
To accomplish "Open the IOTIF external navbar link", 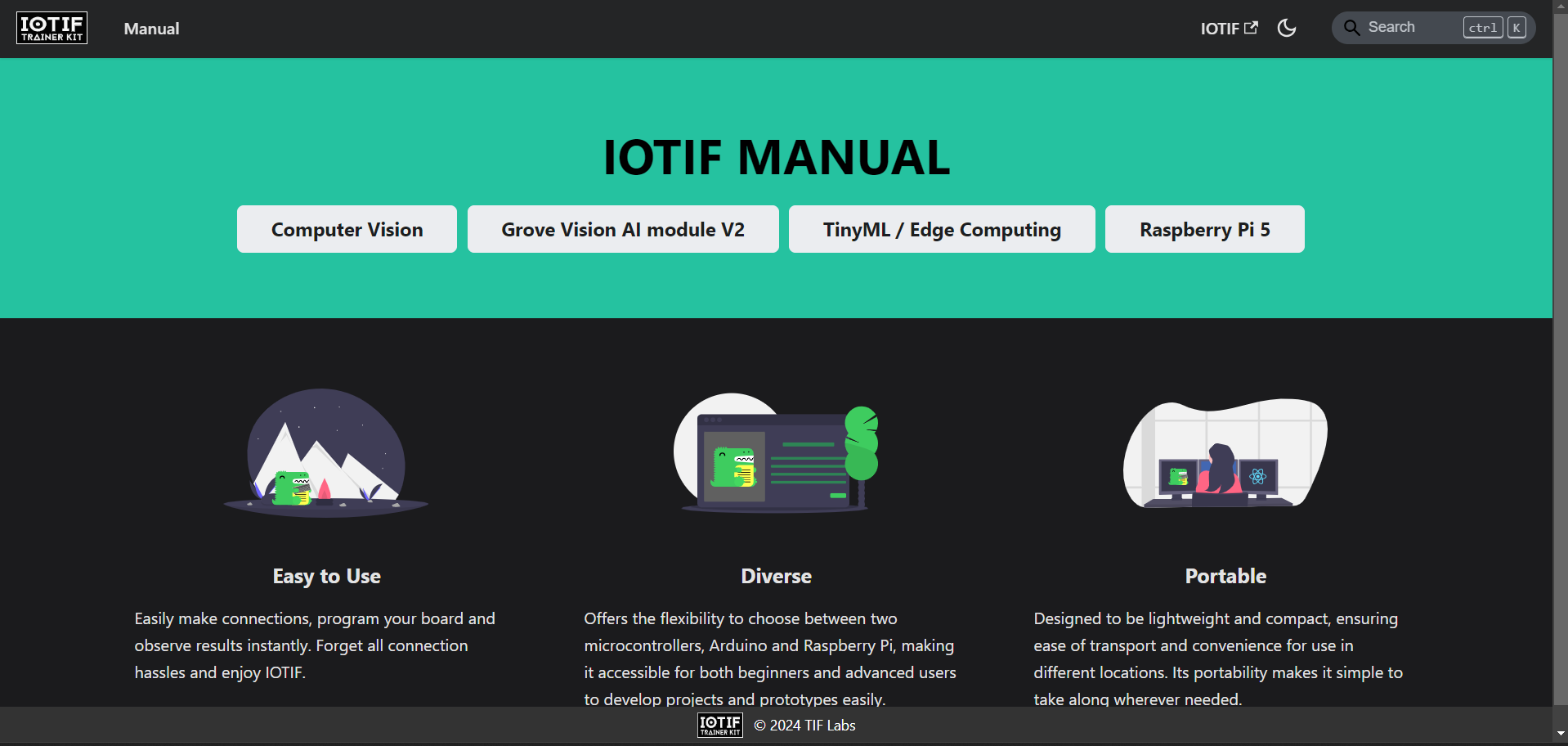I will [x=1220, y=29].
